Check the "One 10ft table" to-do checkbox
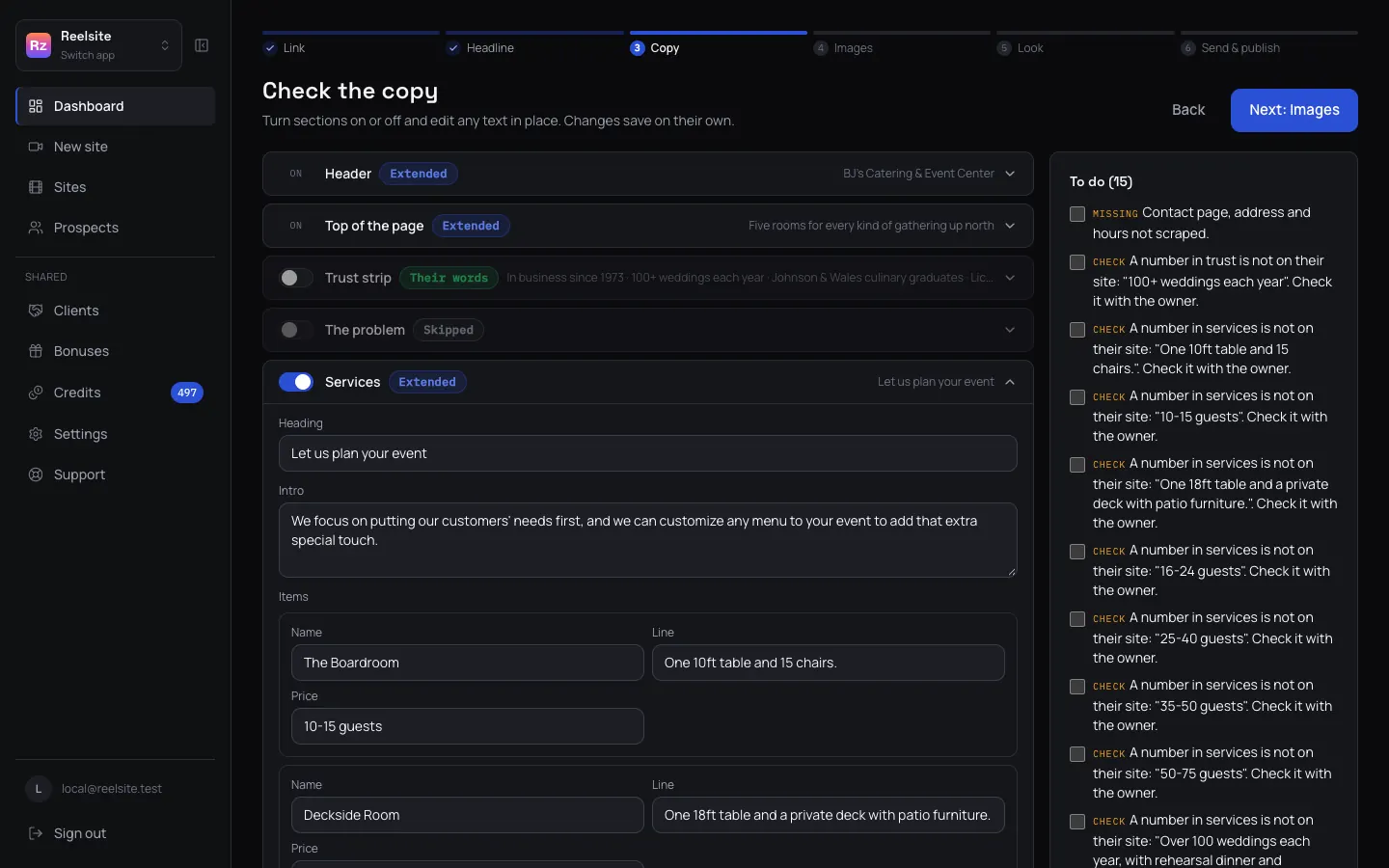Image resolution: width=1389 pixels, height=868 pixels. pos(1077,330)
